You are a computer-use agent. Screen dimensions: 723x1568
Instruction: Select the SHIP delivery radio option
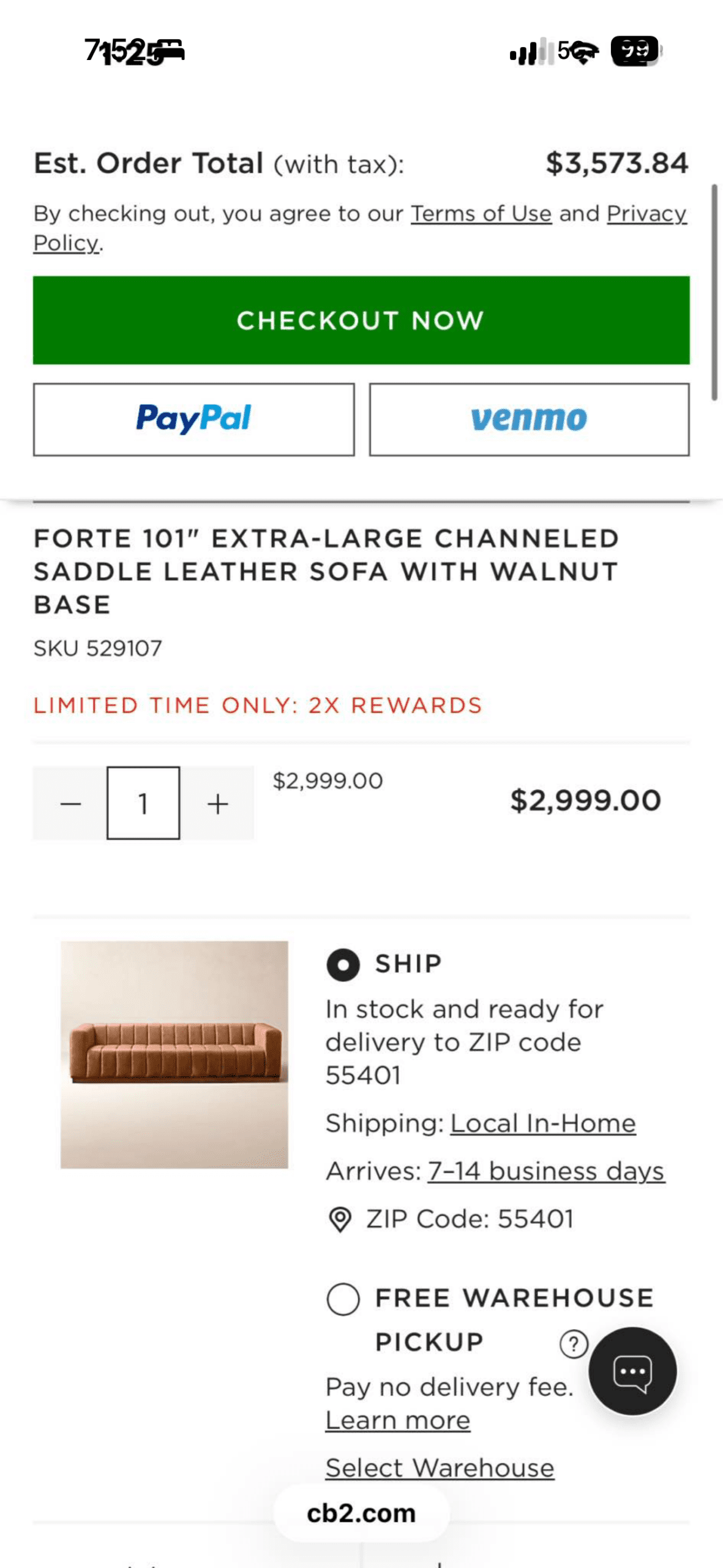343,965
